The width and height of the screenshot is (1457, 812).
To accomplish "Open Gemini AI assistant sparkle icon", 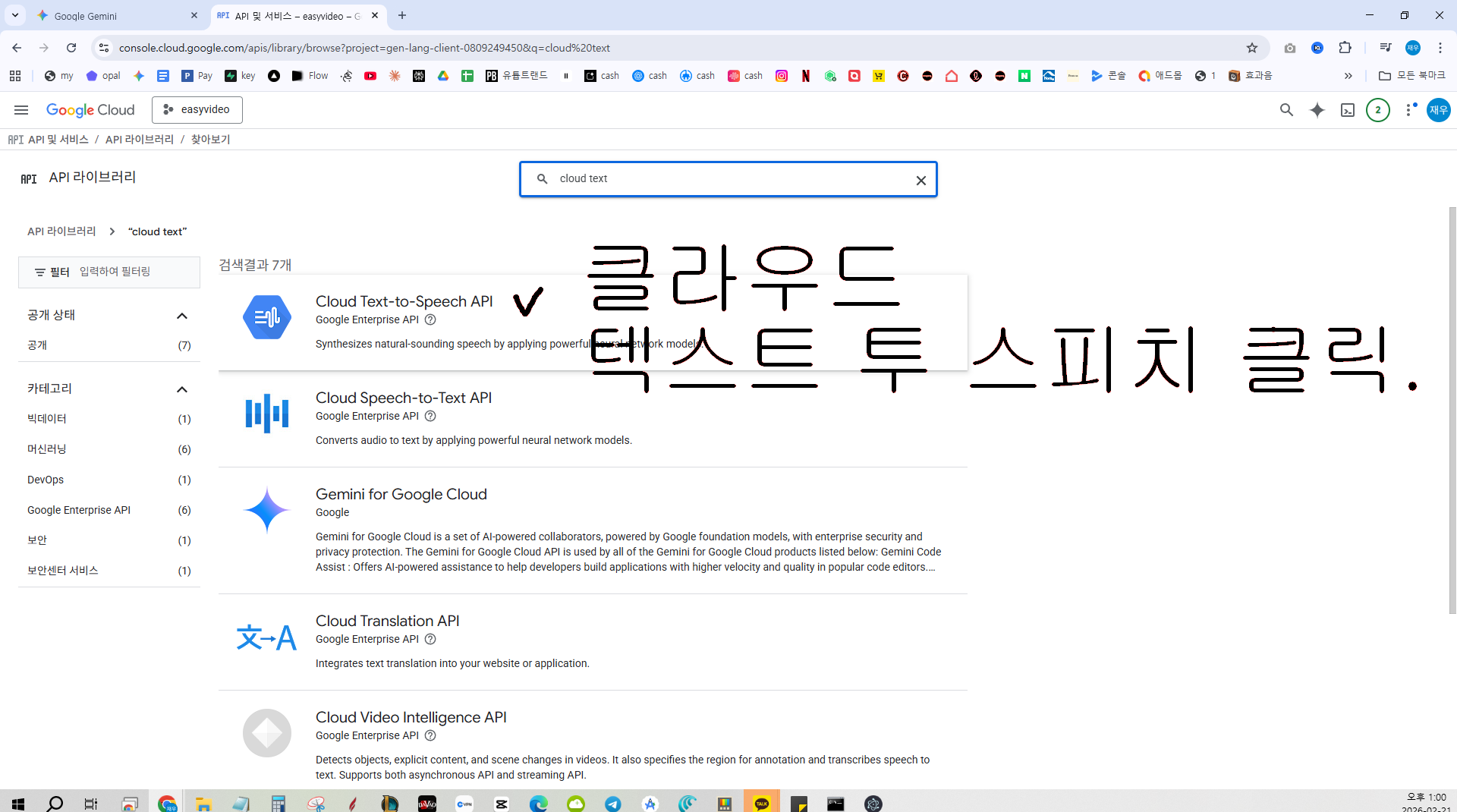I will click(x=1317, y=110).
